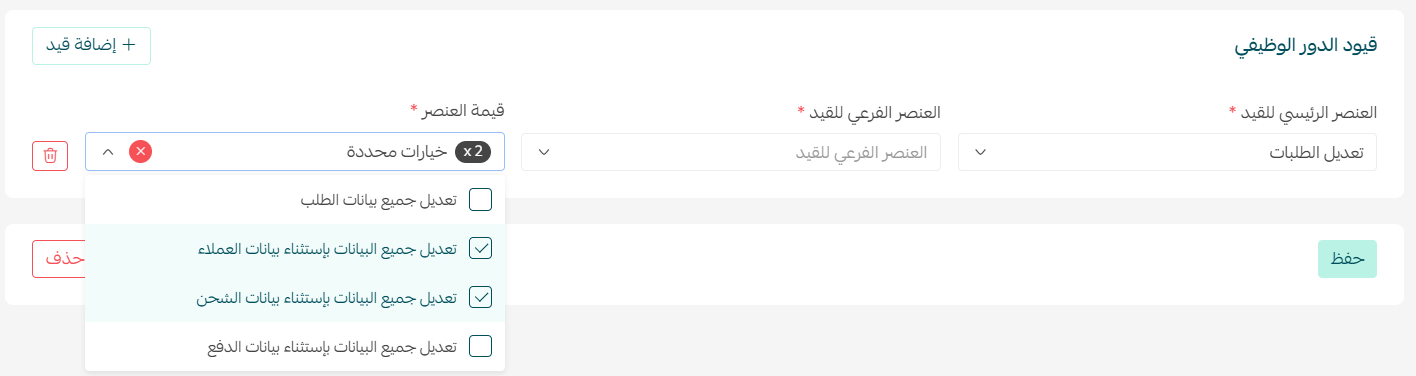This screenshot has height=376, width=1416.
Task: Click the العنصر الفرعي للقيد placeholder field
Action: pyautogui.click(x=731, y=152)
